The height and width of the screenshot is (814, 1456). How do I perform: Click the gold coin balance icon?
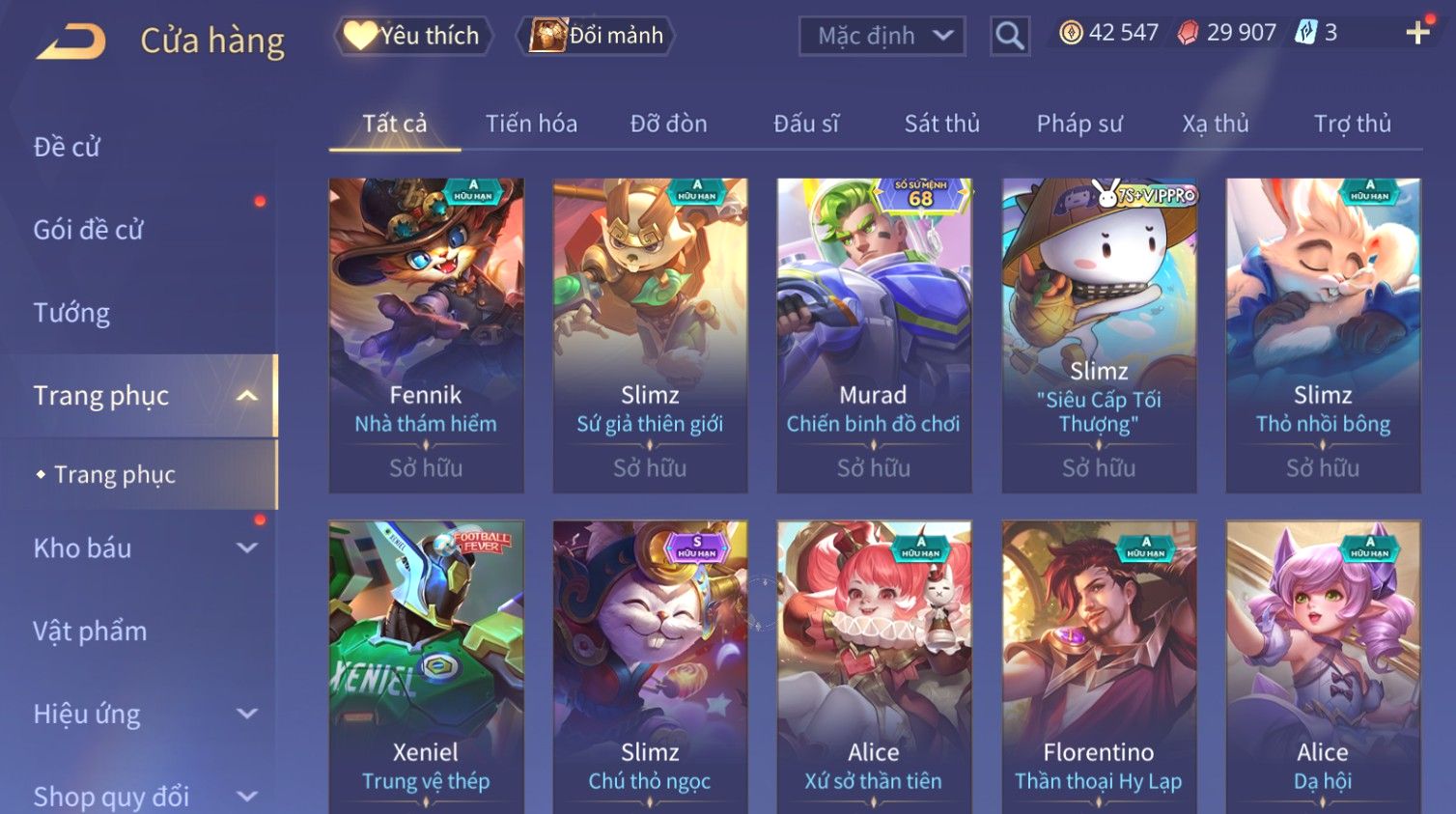point(1071,33)
